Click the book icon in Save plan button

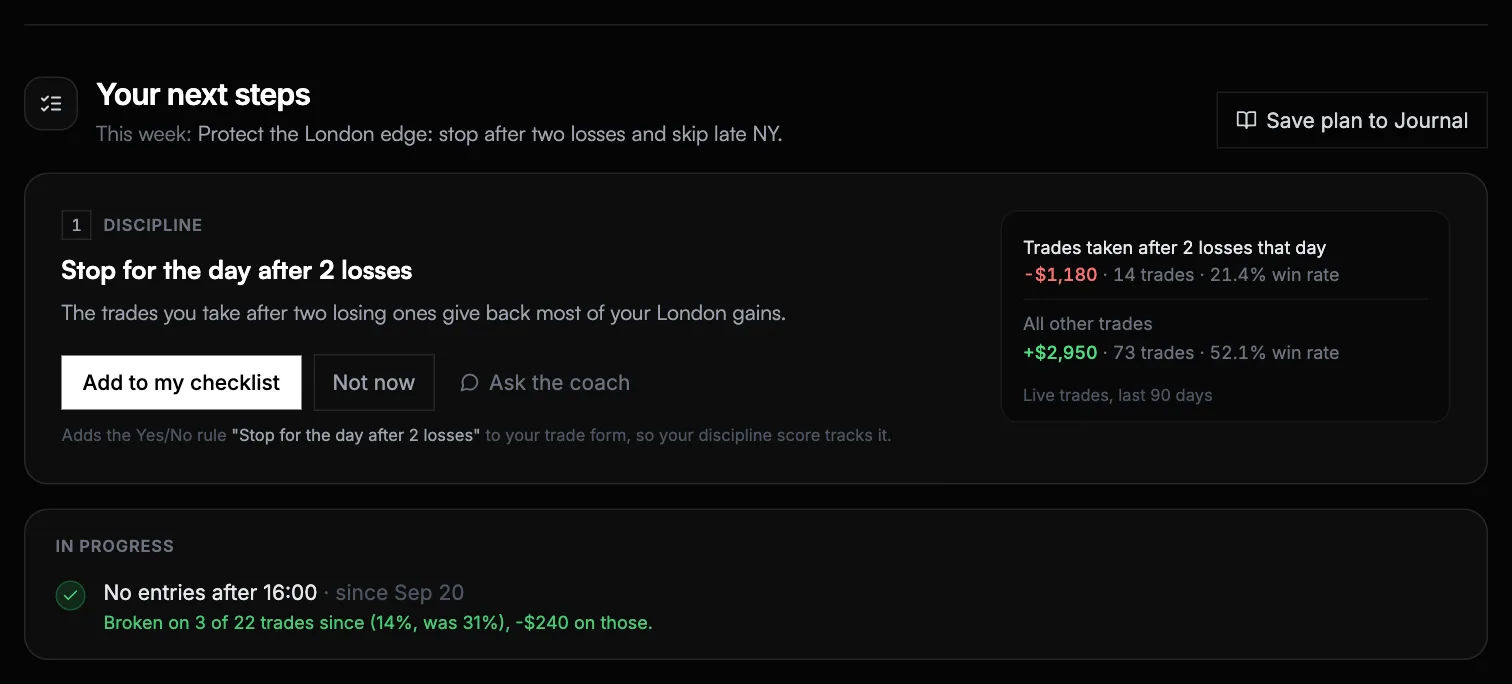coord(1246,120)
